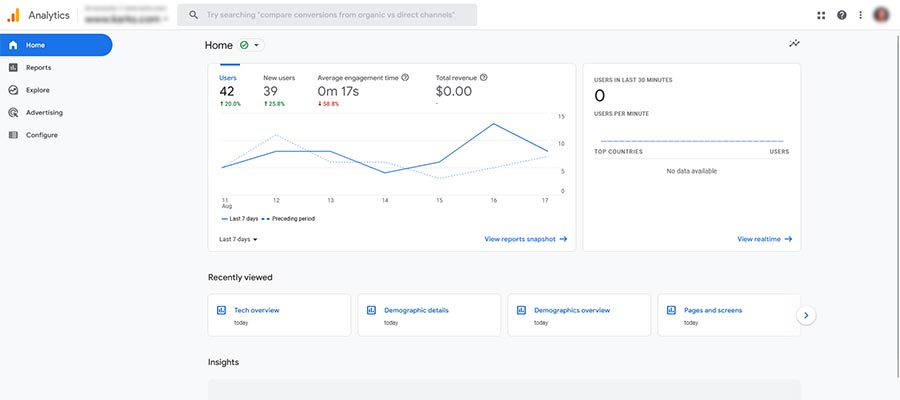Expand the Home status check dropdown
Viewport: 900px width, 400px height.
point(251,45)
